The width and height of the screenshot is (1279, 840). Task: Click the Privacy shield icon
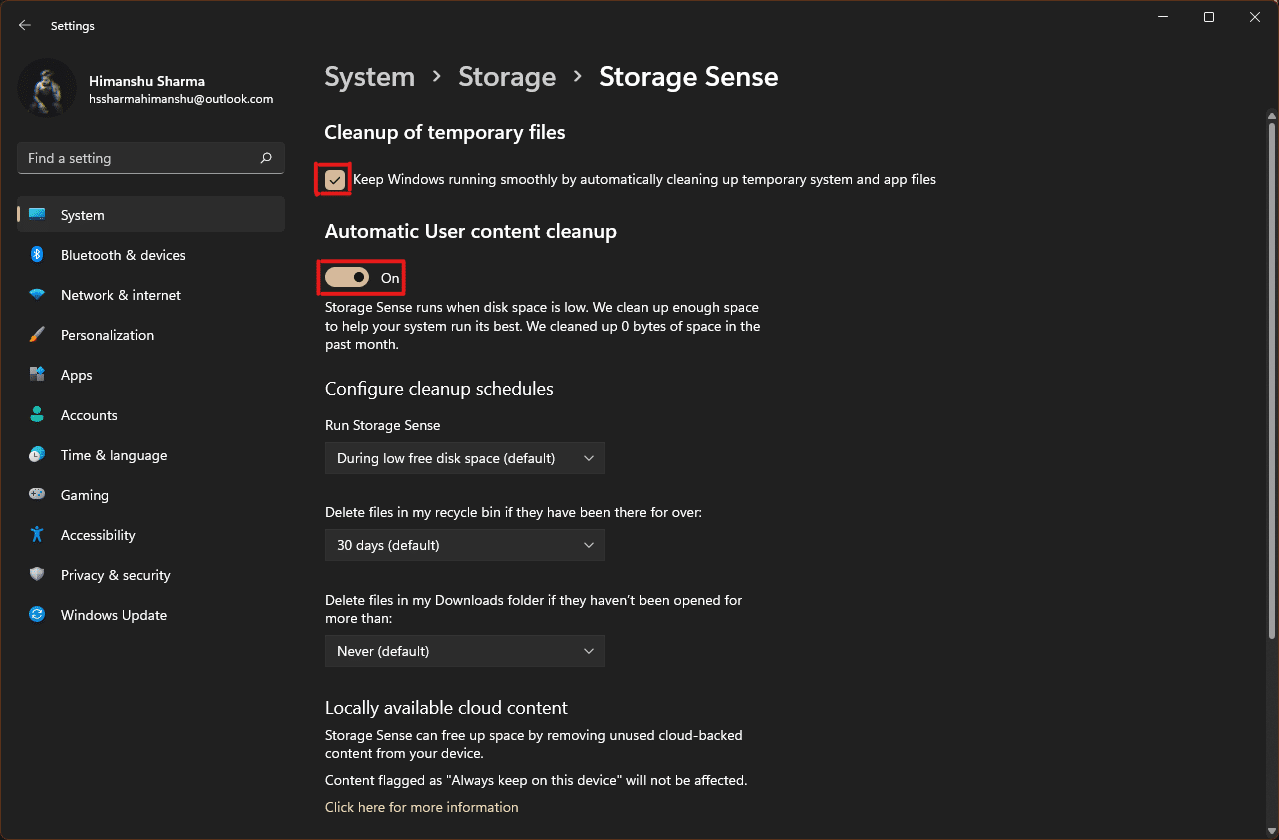(x=37, y=575)
